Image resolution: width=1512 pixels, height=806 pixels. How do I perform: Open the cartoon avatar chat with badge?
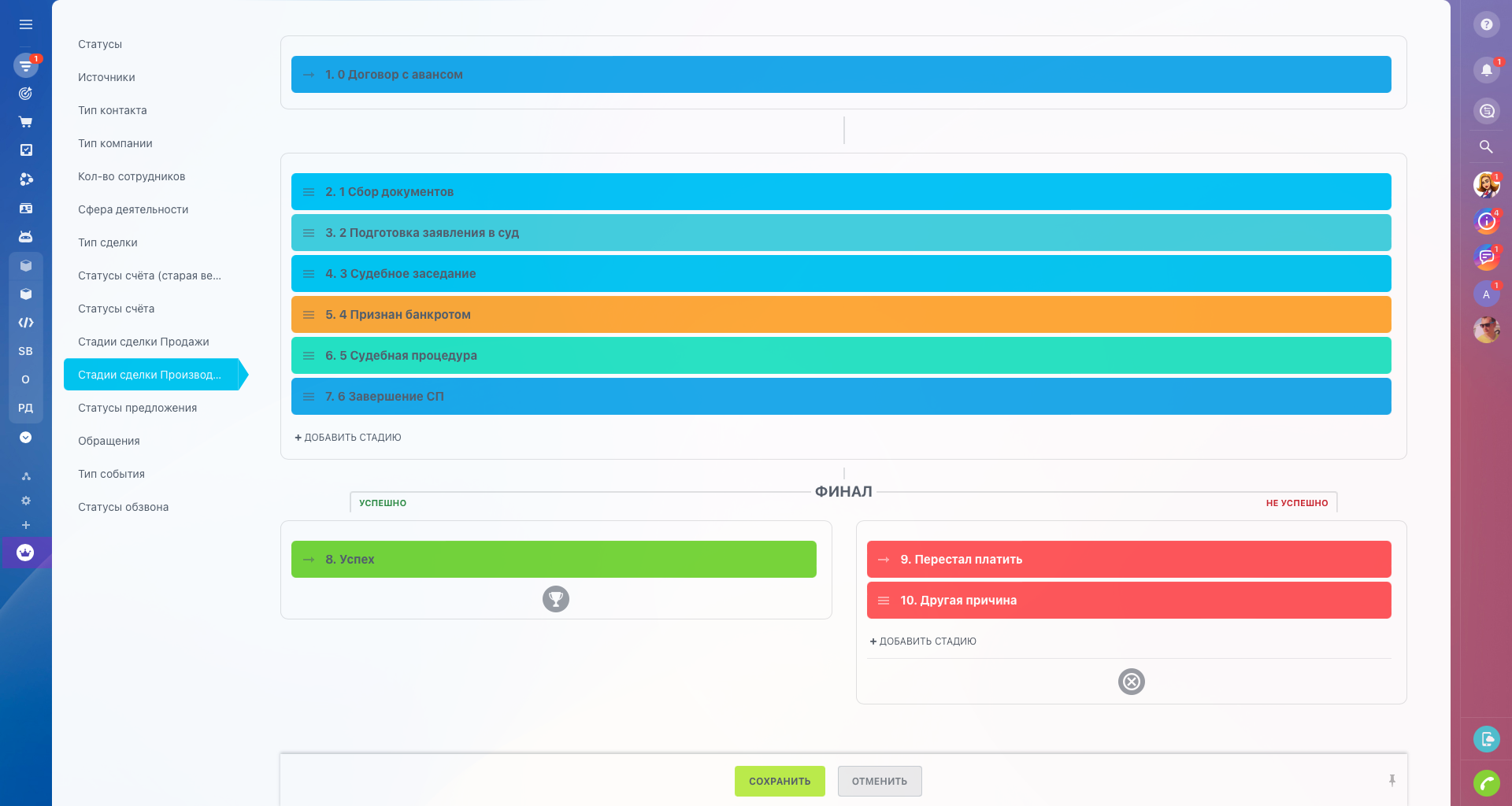click(x=1487, y=185)
